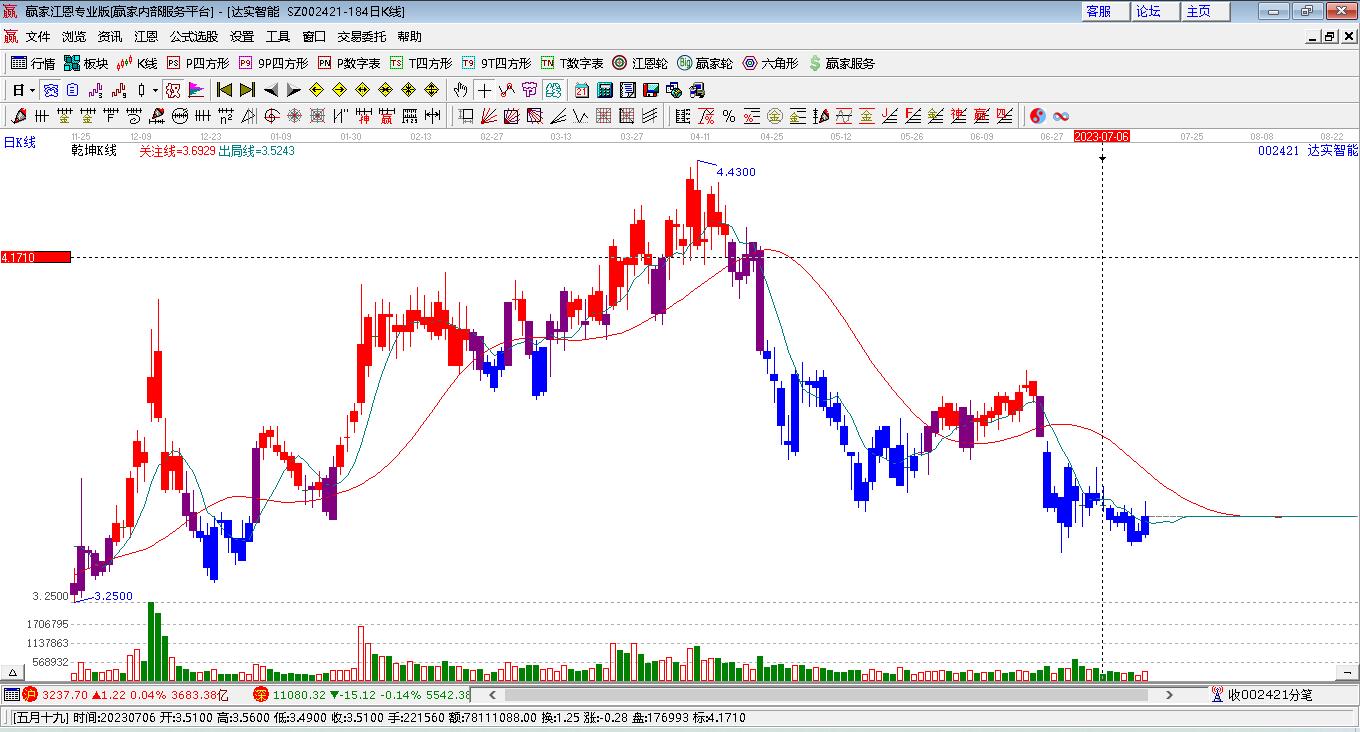Open the 帮助 menu
Image resolution: width=1360 pixels, height=732 pixels.
(x=410, y=37)
